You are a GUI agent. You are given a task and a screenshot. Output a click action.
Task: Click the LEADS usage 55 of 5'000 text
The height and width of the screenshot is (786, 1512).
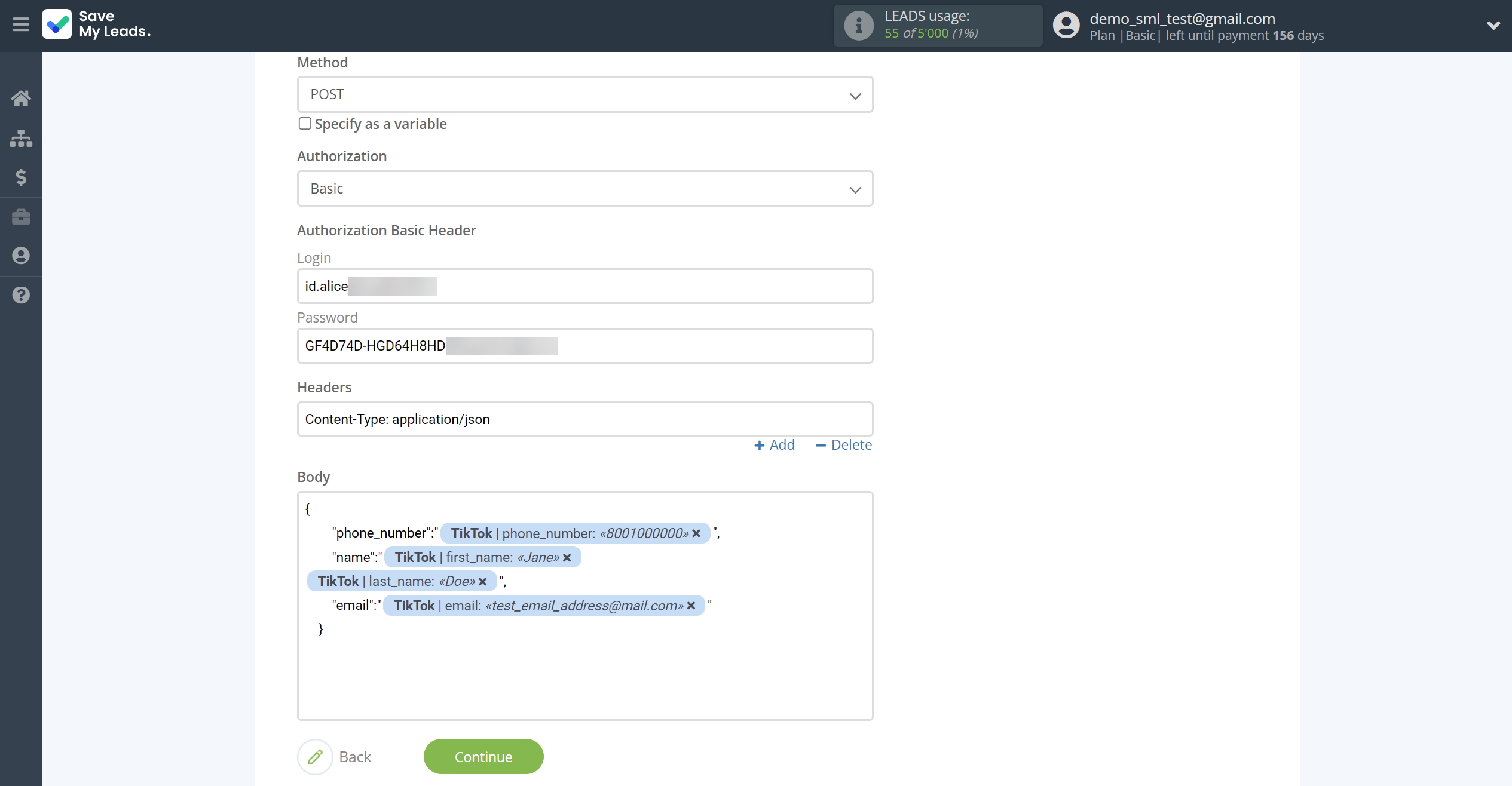point(931,33)
